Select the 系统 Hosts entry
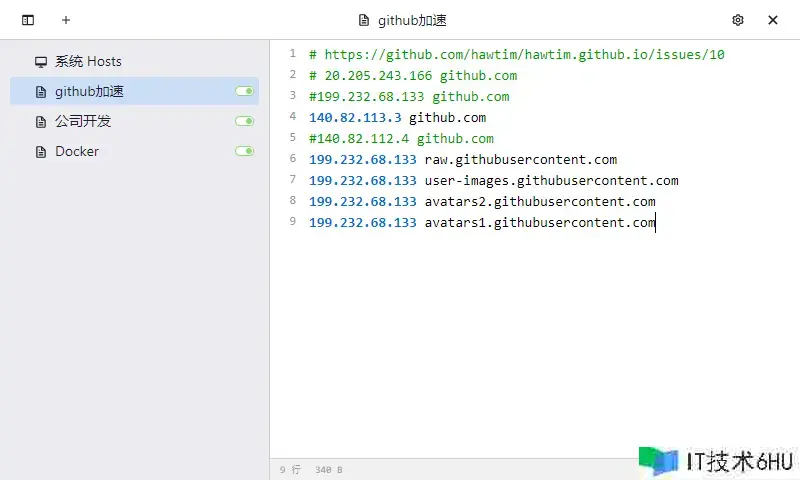This screenshot has width=800, height=480. pyautogui.click(x=88, y=62)
